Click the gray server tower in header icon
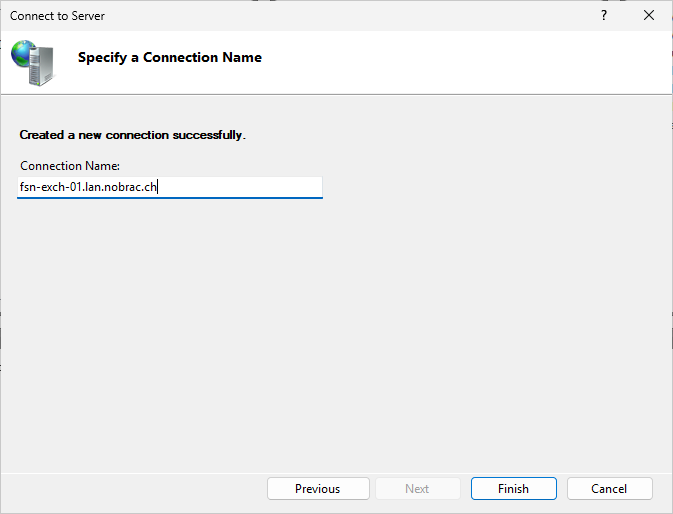The width and height of the screenshot is (673, 514). click(x=42, y=67)
